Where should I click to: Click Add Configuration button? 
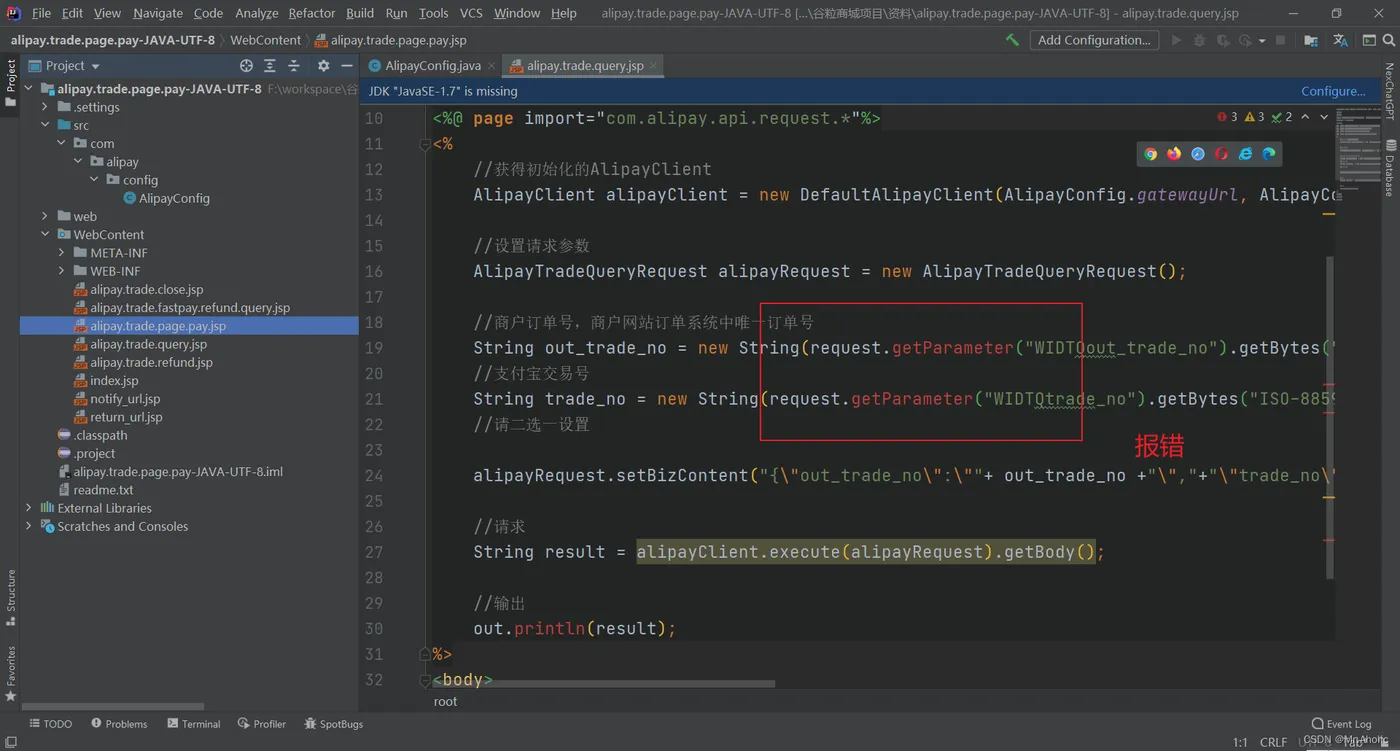(x=1094, y=40)
